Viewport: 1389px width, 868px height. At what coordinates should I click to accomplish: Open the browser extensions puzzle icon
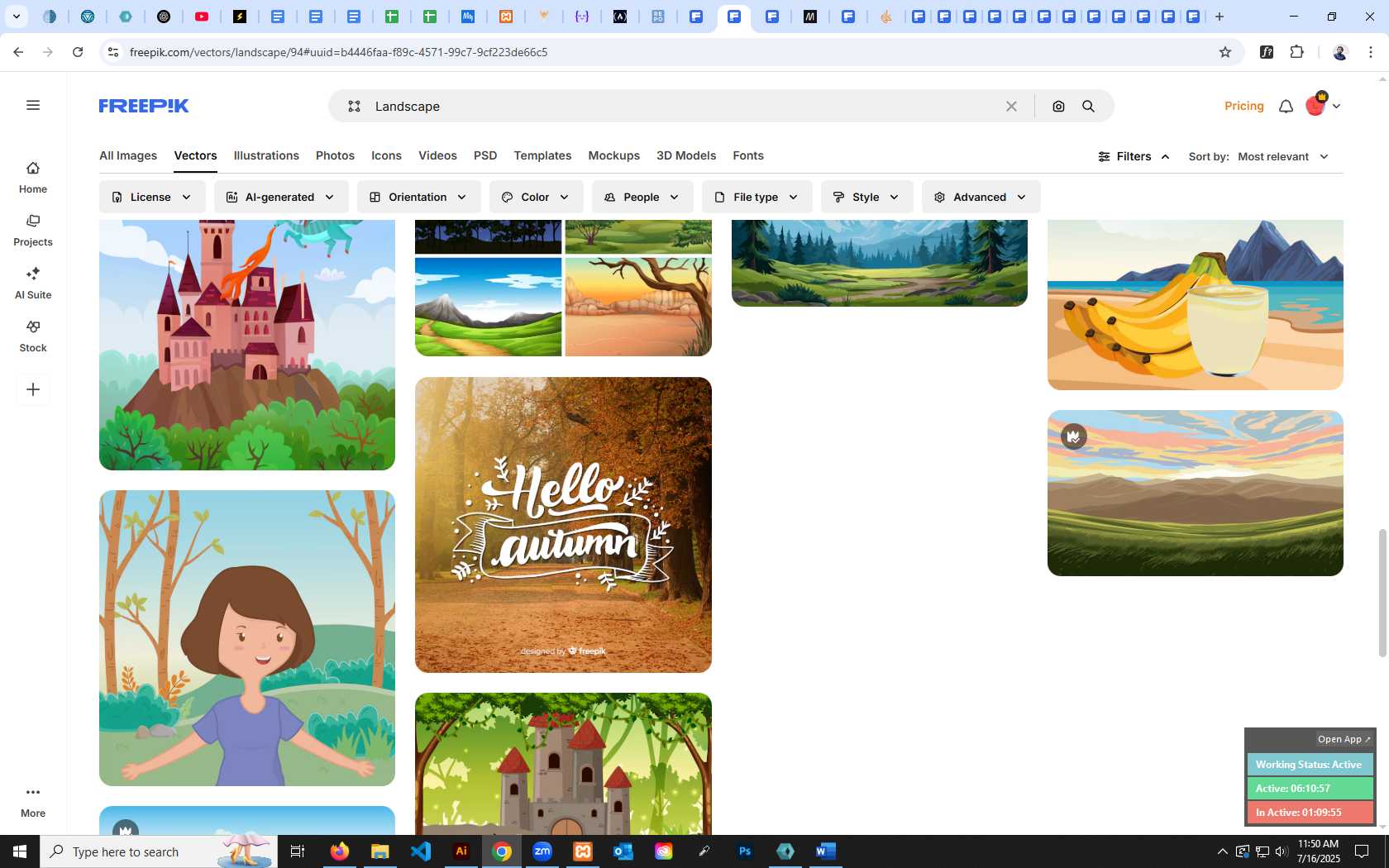1296,52
